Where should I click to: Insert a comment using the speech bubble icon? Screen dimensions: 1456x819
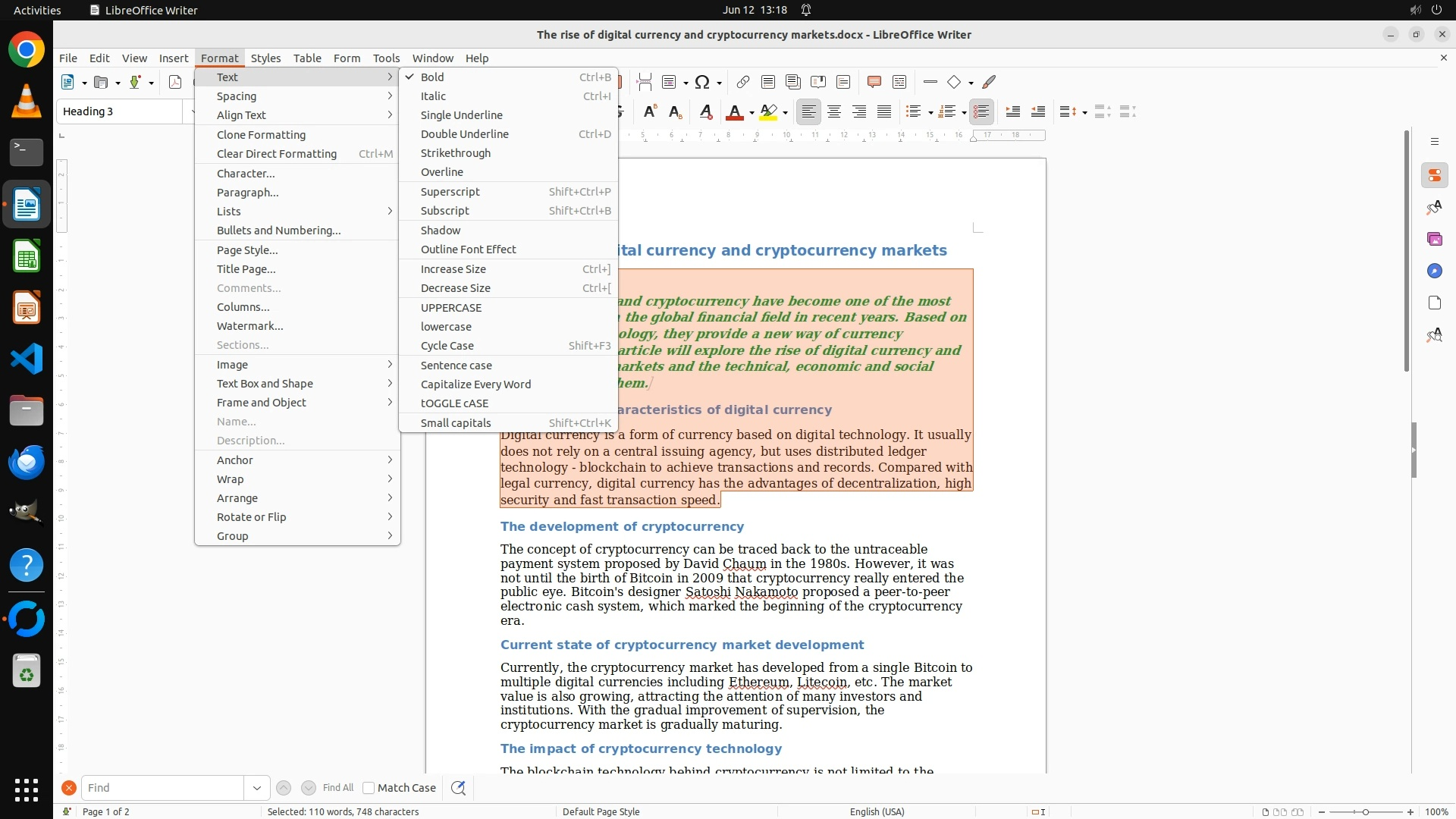tap(874, 83)
